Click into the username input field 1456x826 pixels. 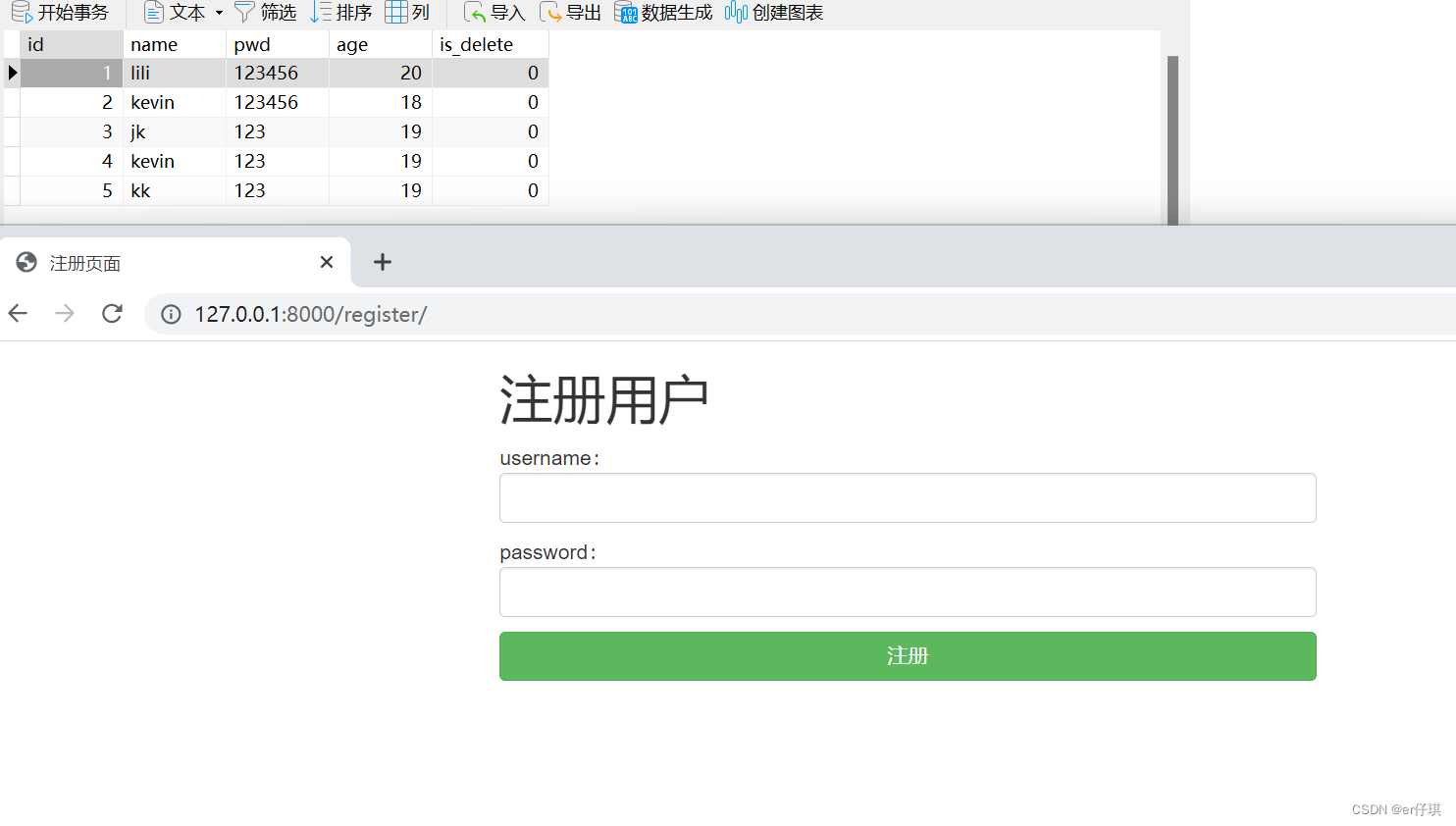[x=908, y=498]
